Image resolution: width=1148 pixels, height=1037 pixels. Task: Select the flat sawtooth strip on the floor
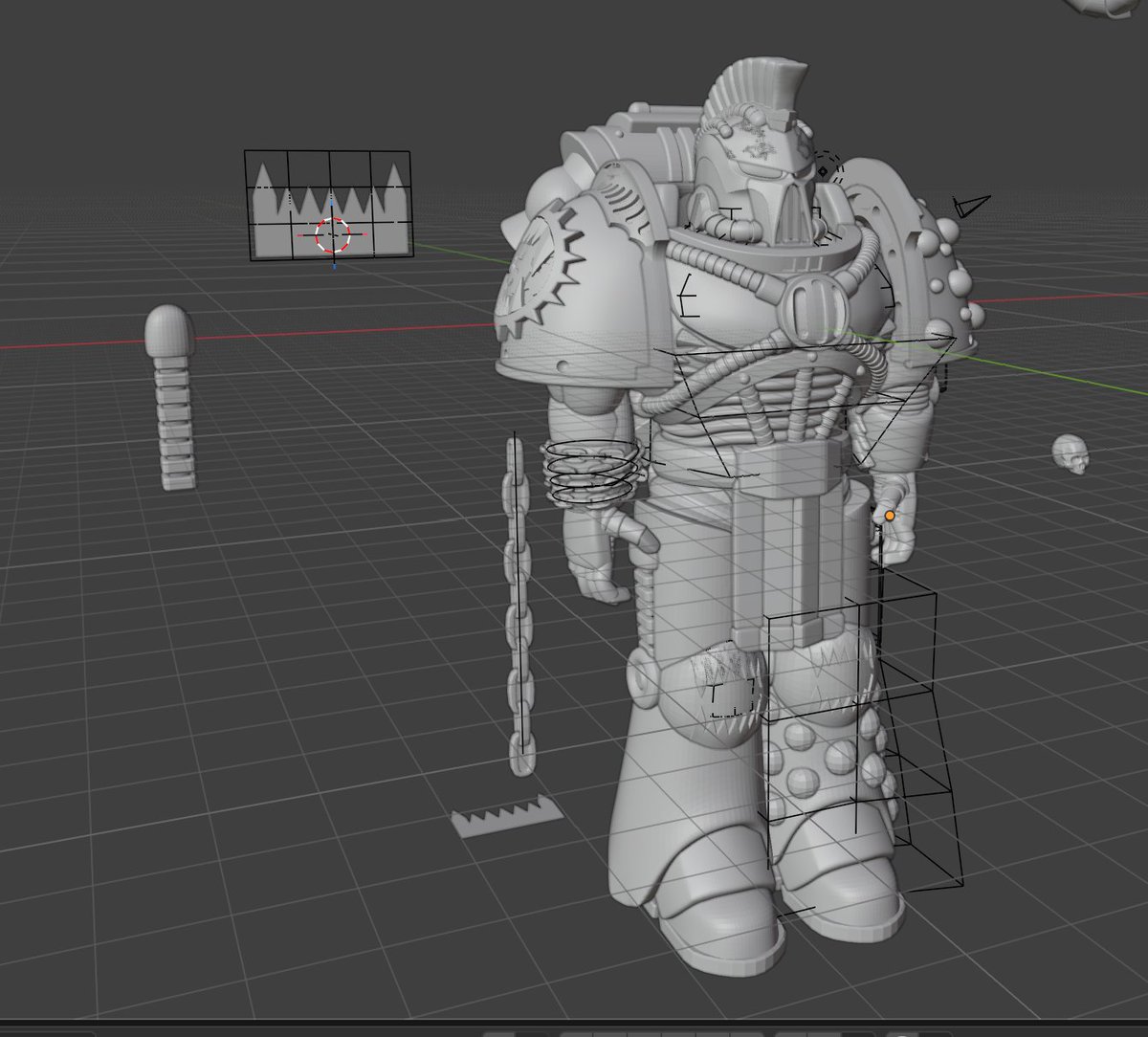tap(507, 815)
